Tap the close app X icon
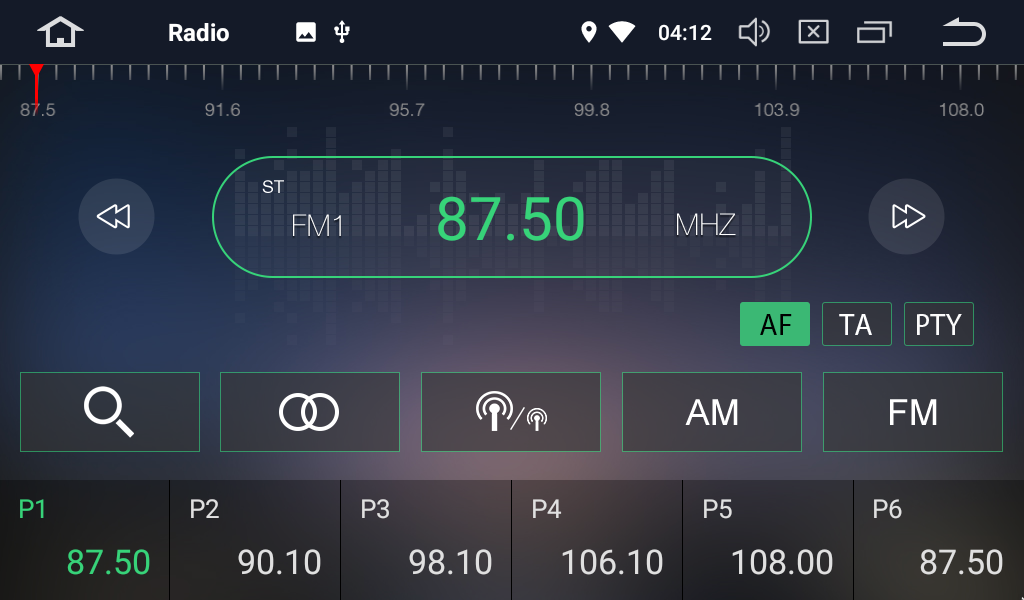The width and height of the screenshot is (1024, 600). point(813,33)
